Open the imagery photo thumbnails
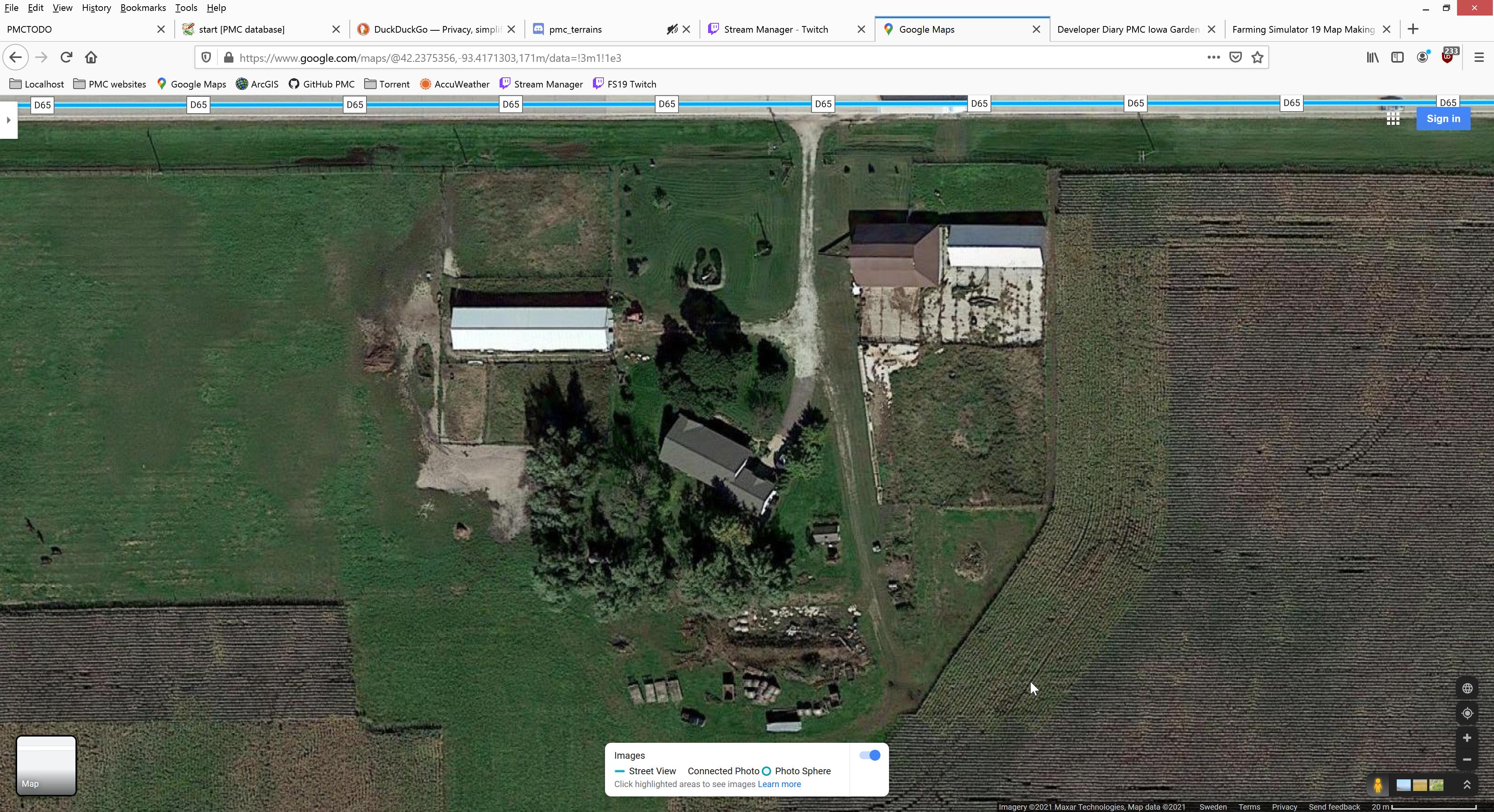Screen dimensions: 1494x812 coord(1420,785)
